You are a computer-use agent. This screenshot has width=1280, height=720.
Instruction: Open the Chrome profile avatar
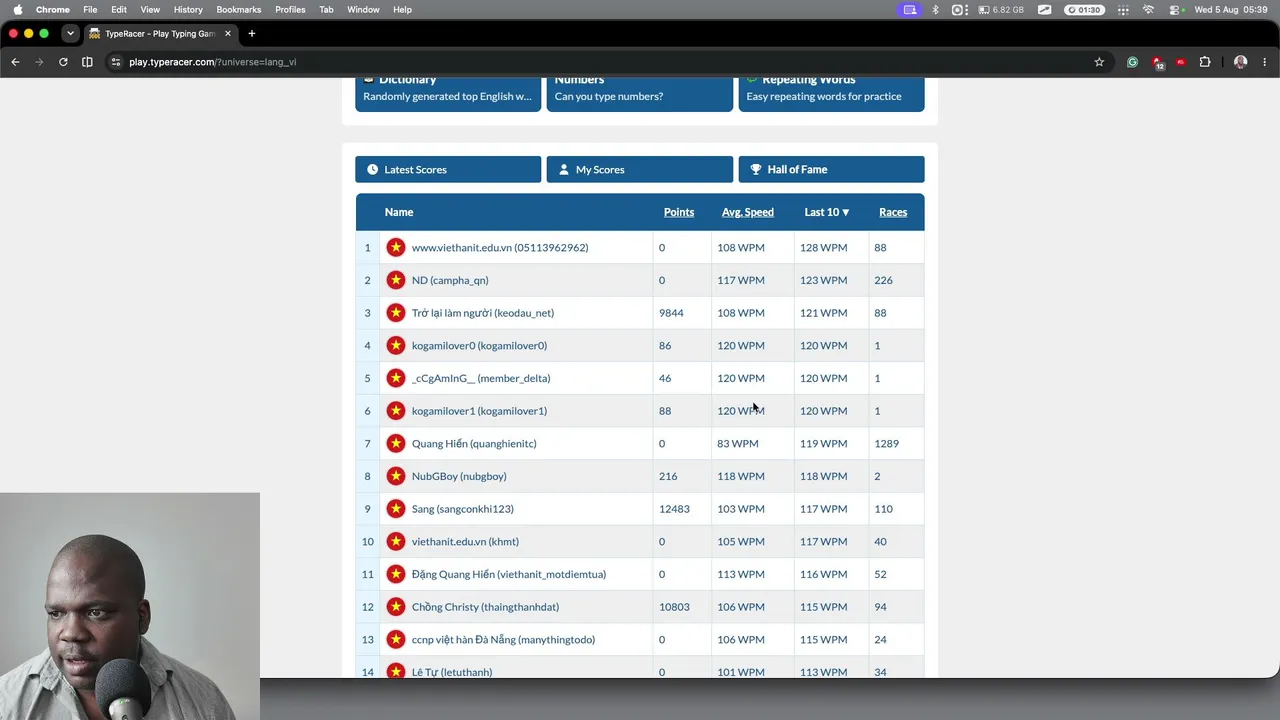pyautogui.click(x=1240, y=62)
